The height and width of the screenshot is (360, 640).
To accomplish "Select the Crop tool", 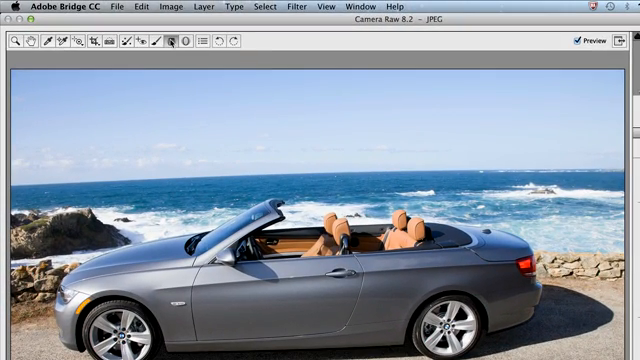I will pyautogui.click(x=94, y=41).
